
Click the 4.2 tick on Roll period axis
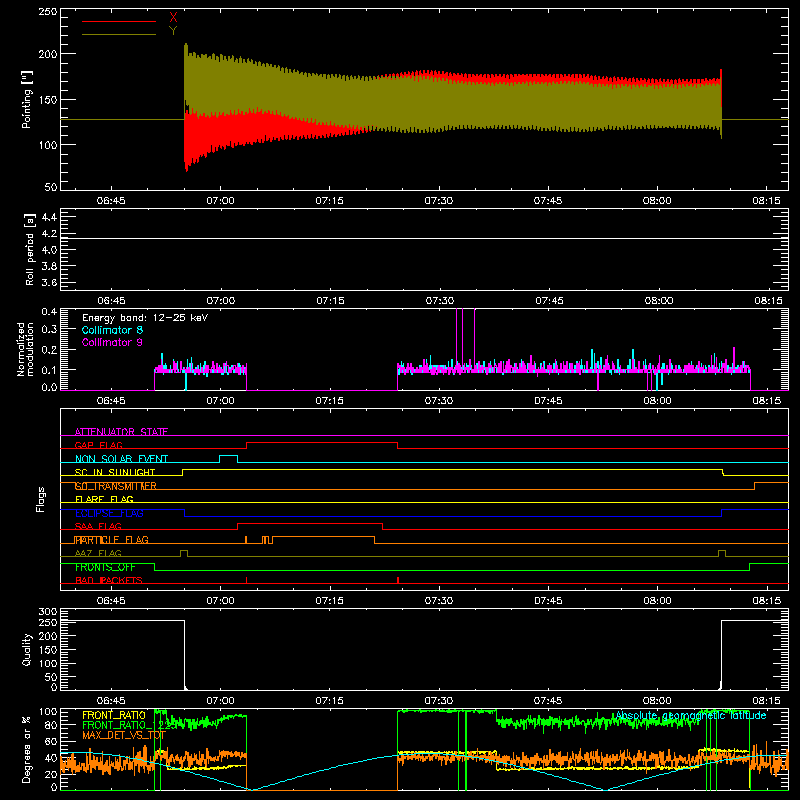point(49,234)
